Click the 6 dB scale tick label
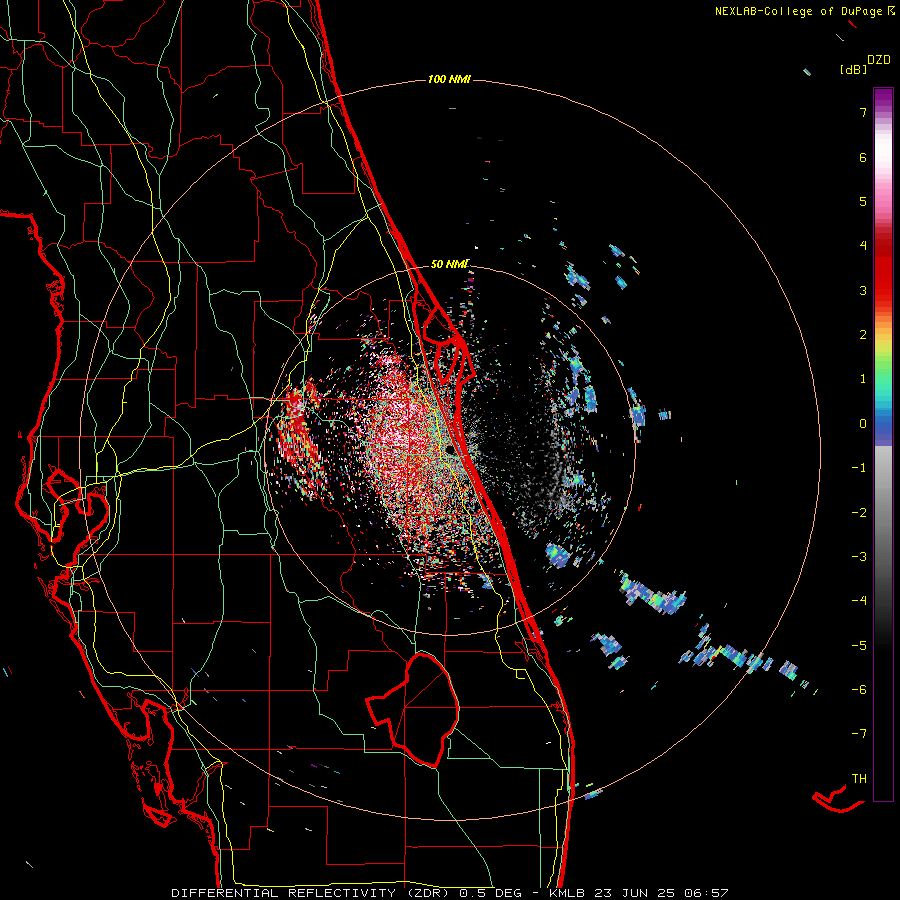 (x=863, y=157)
